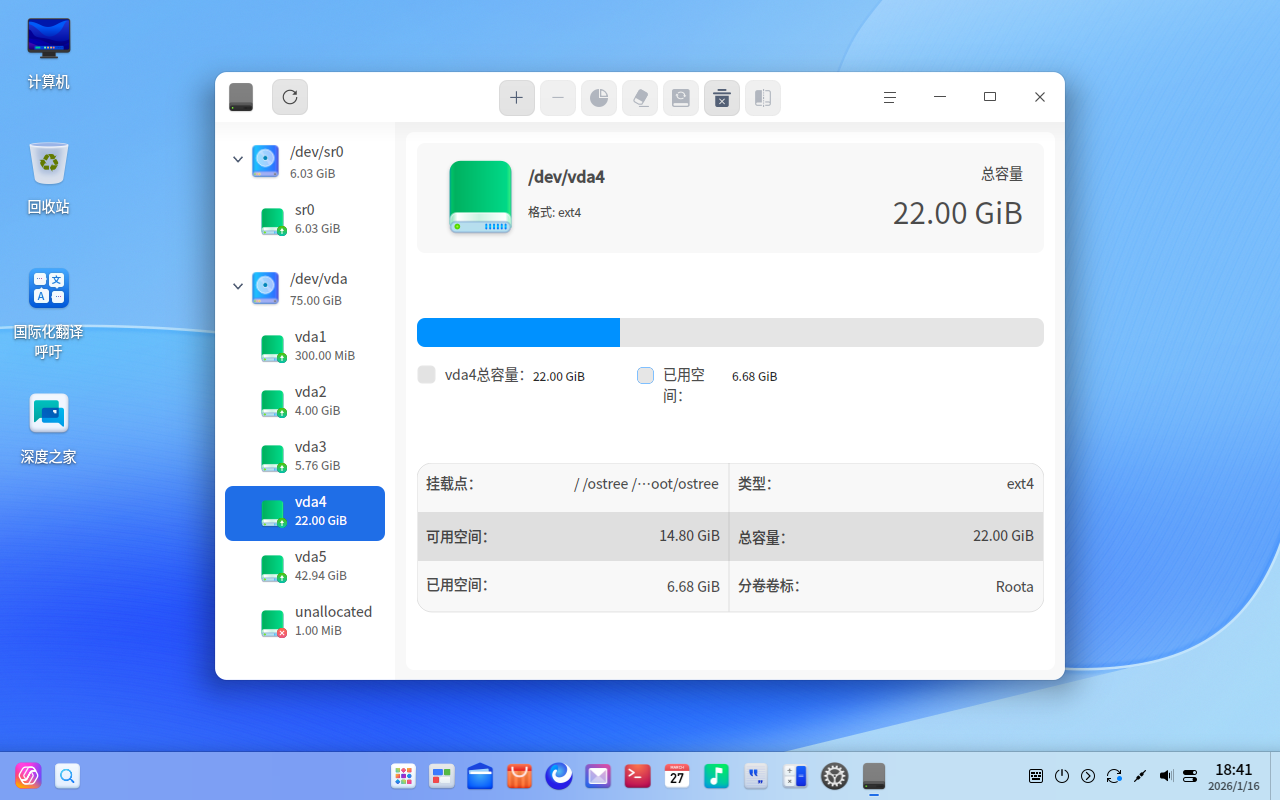Image resolution: width=1280 pixels, height=800 pixels.
Task: Click the swatch beside vda4总容量
Action: pyautogui.click(x=426, y=375)
